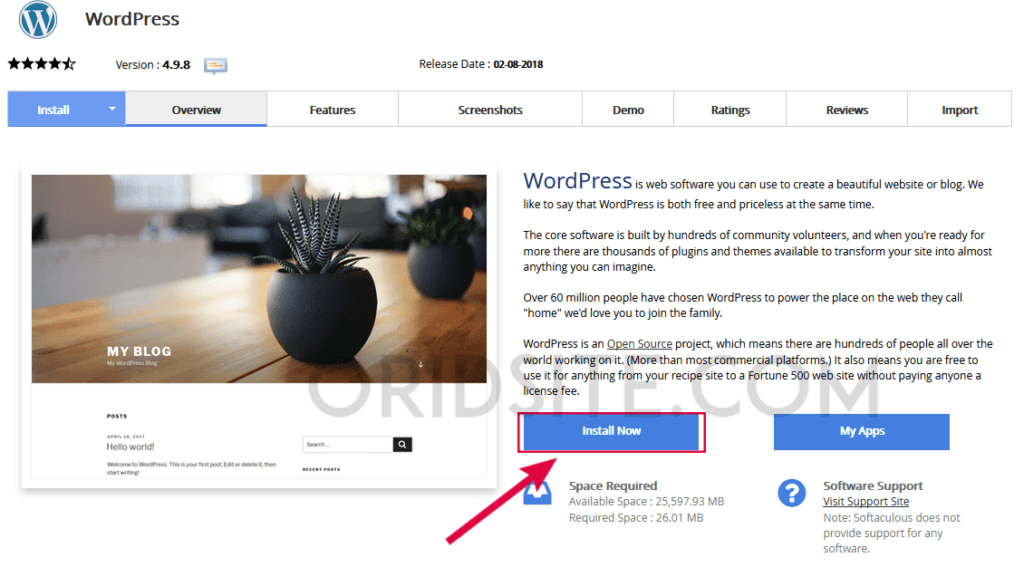
Task: View the Screenshots tab
Action: pyautogui.click(x=490, y=110)
